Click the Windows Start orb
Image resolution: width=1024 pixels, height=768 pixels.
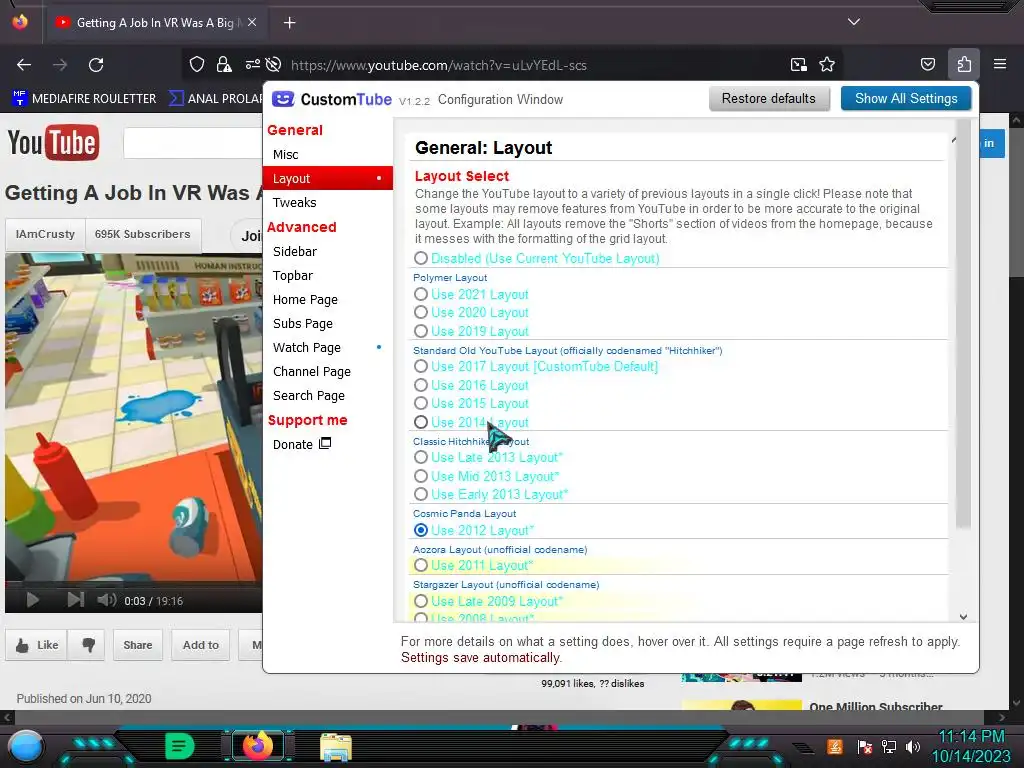pos(25,746)
